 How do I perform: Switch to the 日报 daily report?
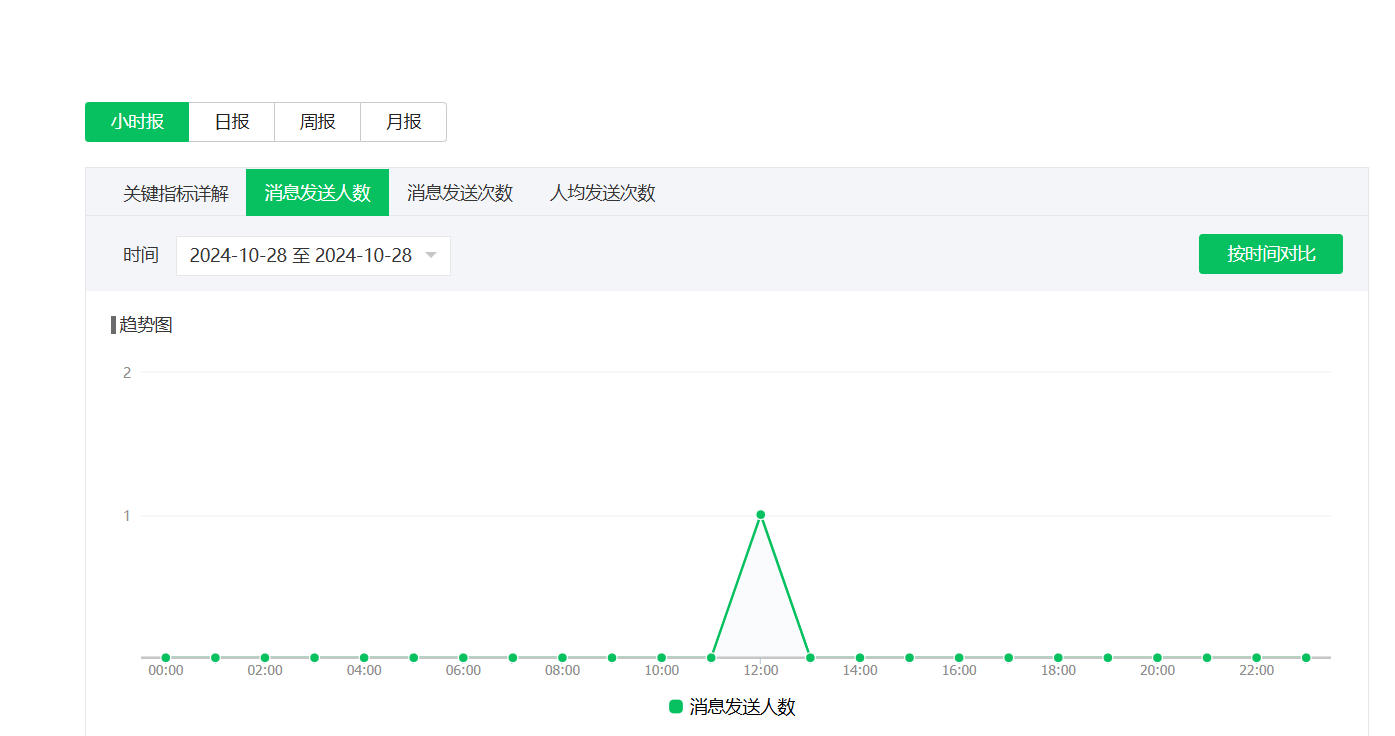[x=232, y=122]
